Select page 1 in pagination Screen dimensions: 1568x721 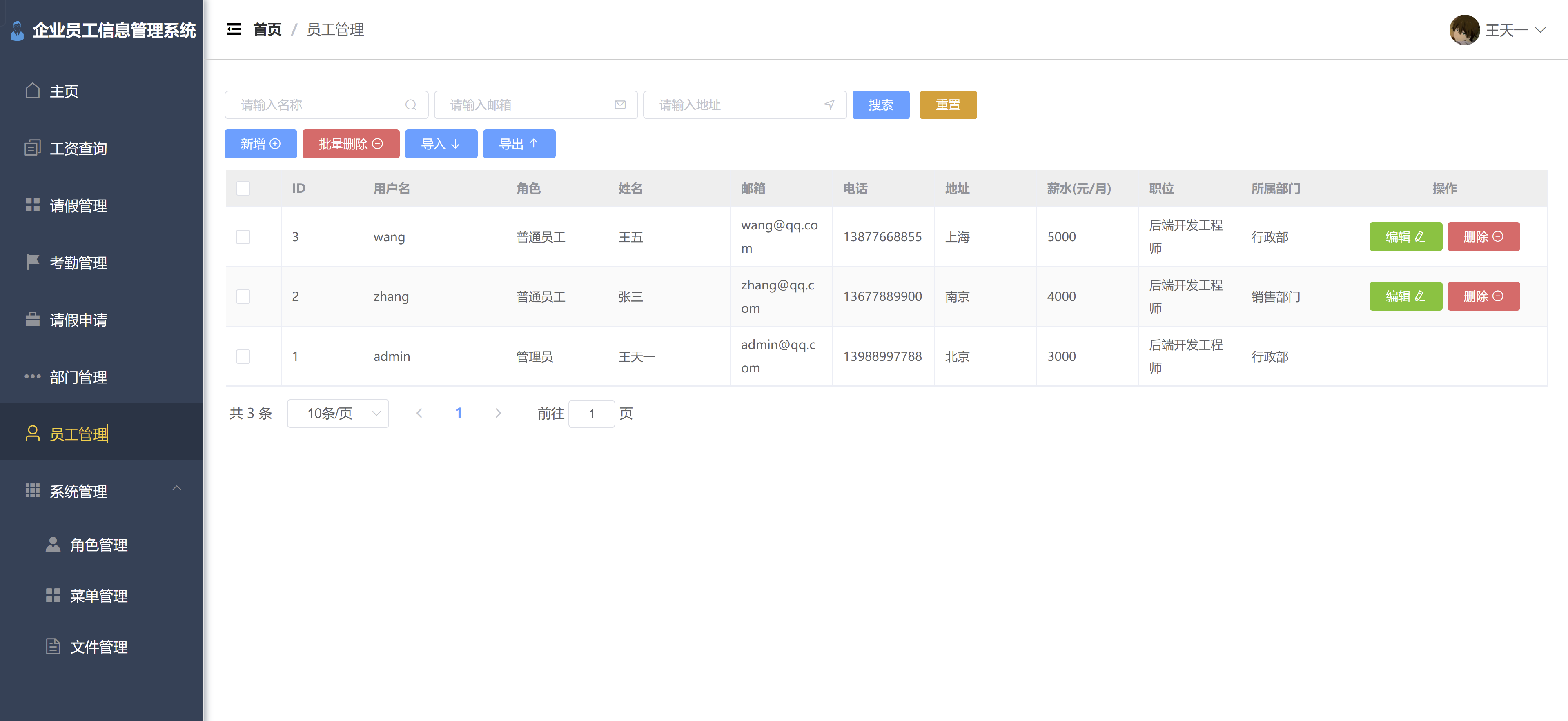coord(458,413)
